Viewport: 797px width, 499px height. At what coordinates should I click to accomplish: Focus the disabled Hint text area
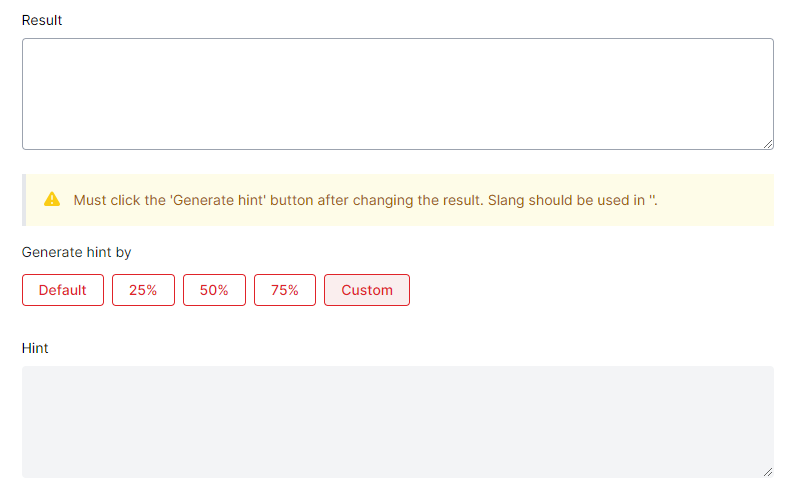click(397, 421)
